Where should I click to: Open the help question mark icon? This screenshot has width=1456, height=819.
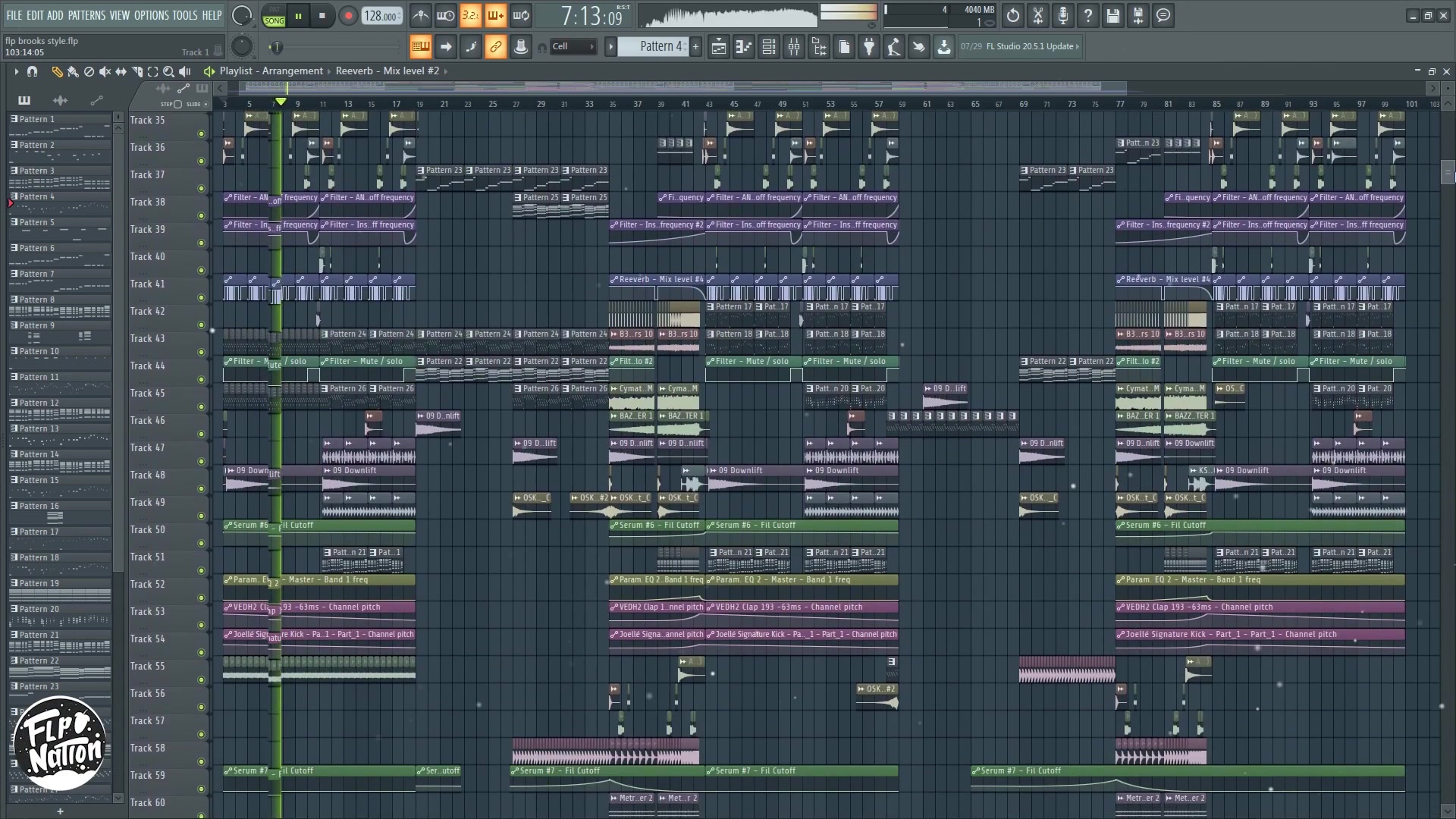(x=1088, y=15)
